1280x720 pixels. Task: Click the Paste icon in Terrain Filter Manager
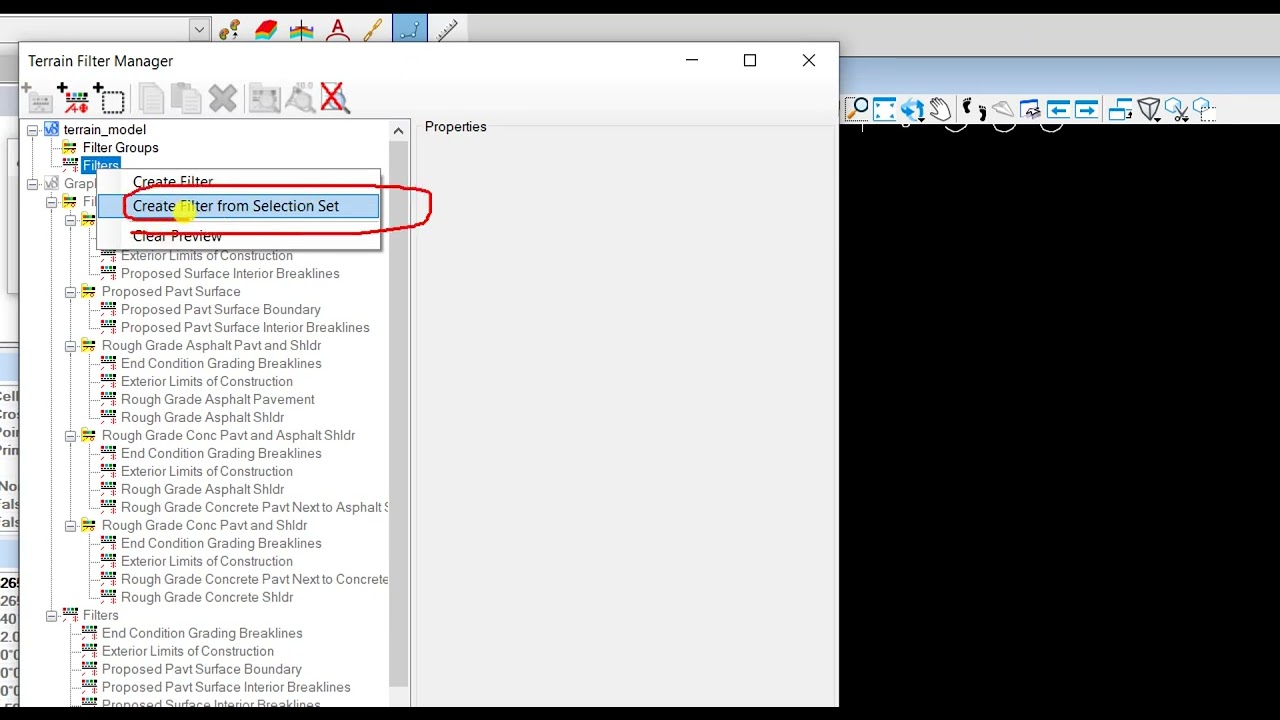186,98
